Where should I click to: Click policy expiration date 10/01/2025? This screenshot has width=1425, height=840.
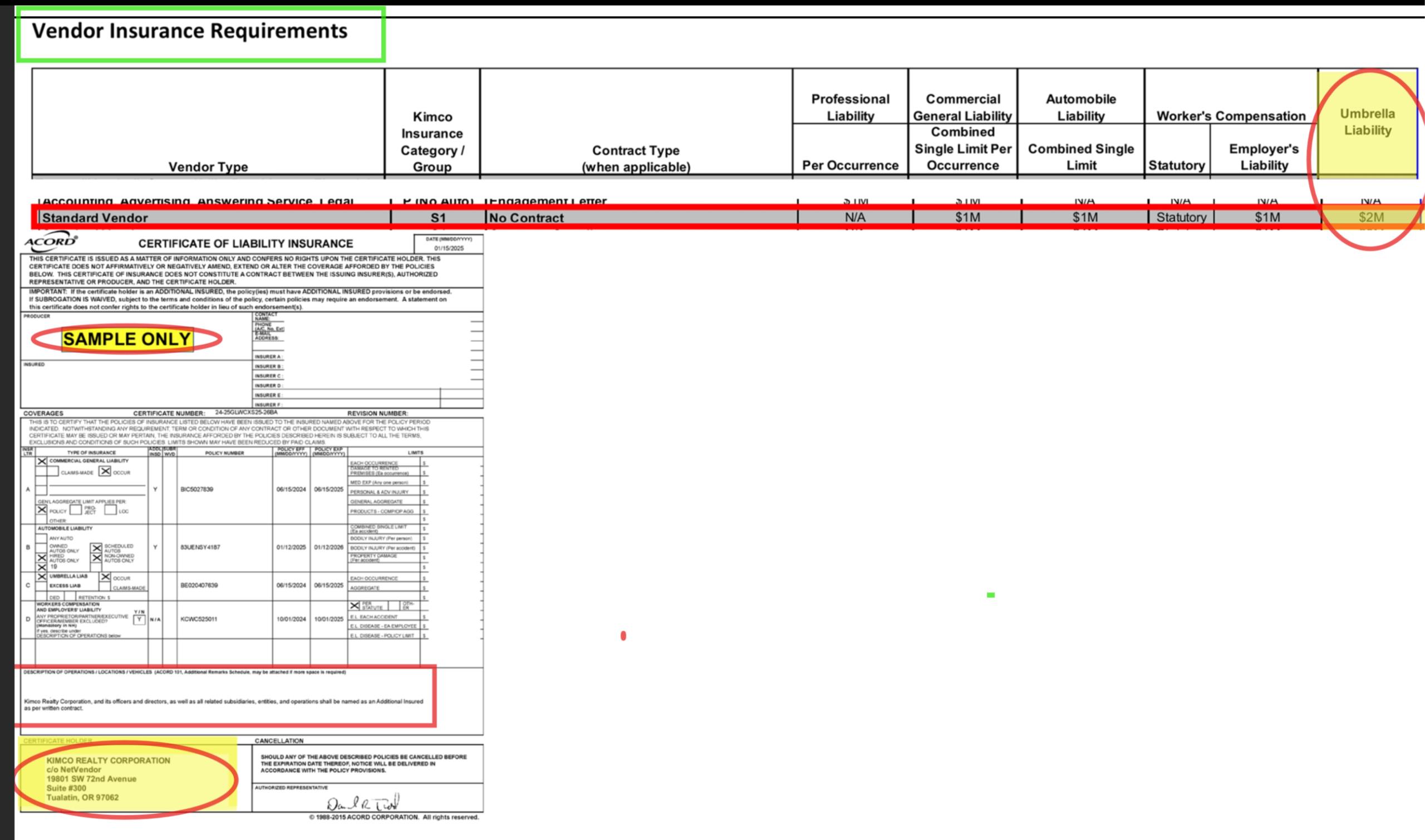(329, 619)
